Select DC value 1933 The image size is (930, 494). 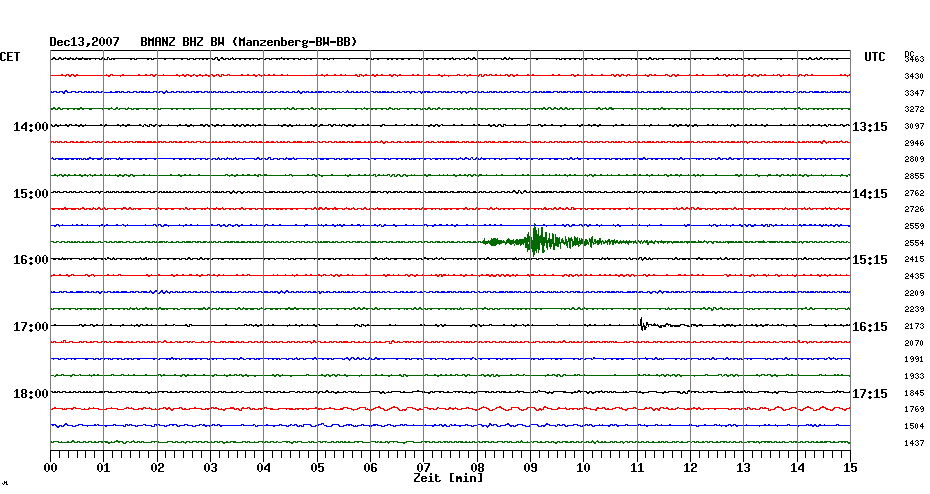tap(914, 377)
